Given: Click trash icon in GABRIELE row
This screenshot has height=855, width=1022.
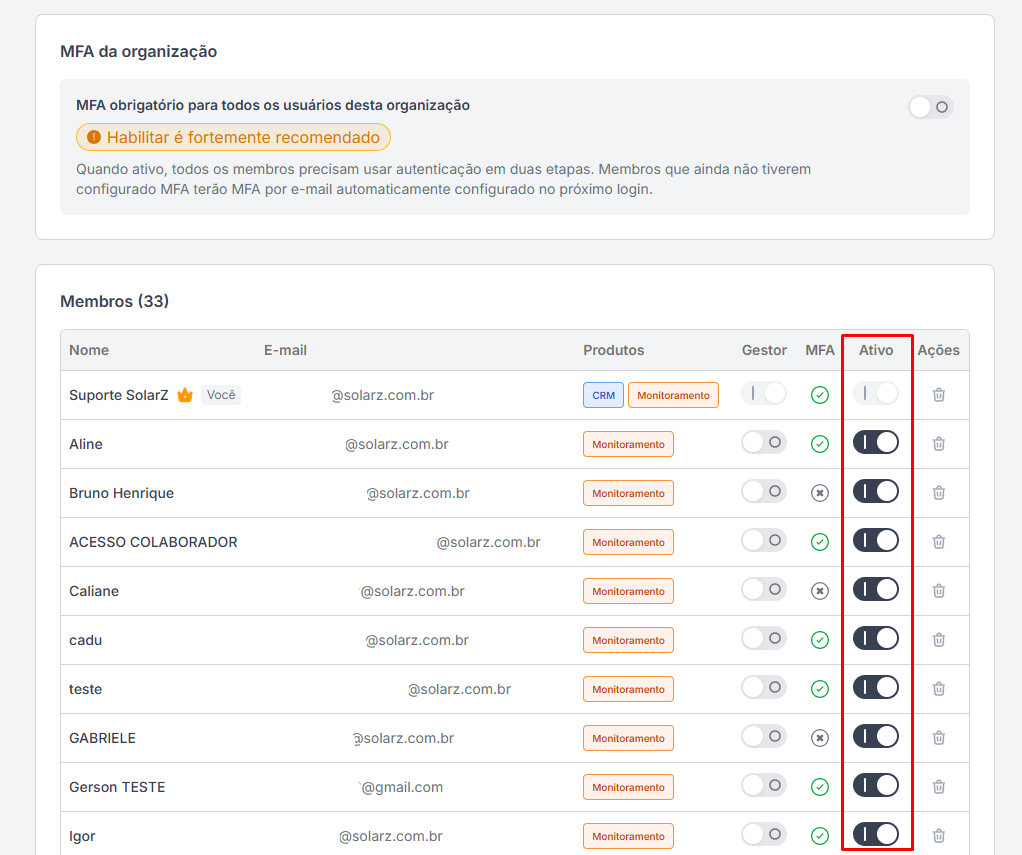Looking at the screenshot, I should pyautogui.click(x=939, y=738).
